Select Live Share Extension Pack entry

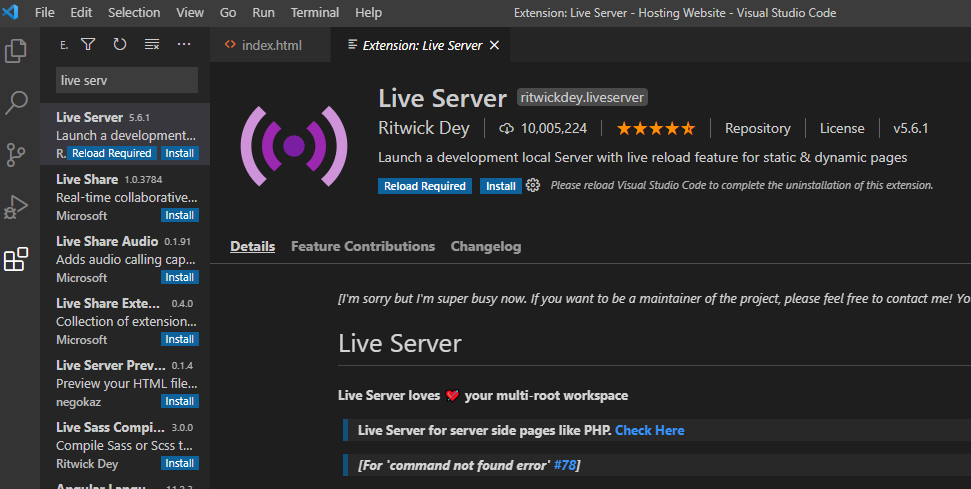(x=125, y=320)
